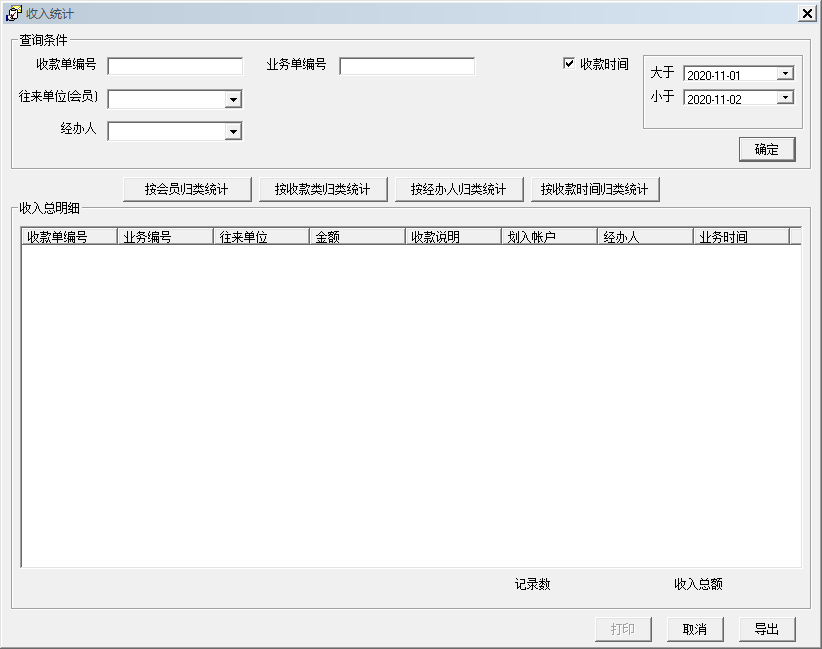The width and height of the screenshot is (822, 649).
Task: Click the 按收款类归类统计 button
Action: coord(324,188)
